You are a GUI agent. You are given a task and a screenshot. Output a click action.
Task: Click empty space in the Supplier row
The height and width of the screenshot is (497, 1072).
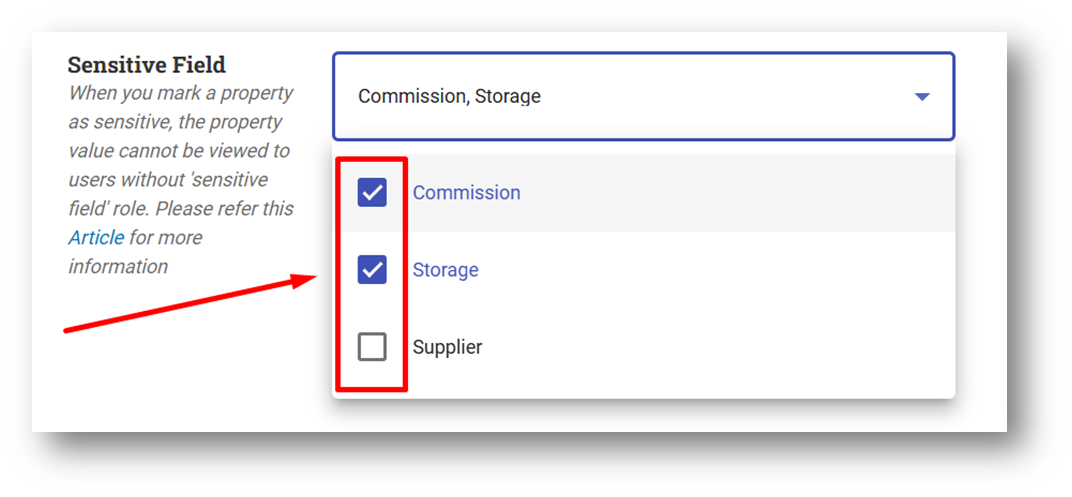coord(718,347)
